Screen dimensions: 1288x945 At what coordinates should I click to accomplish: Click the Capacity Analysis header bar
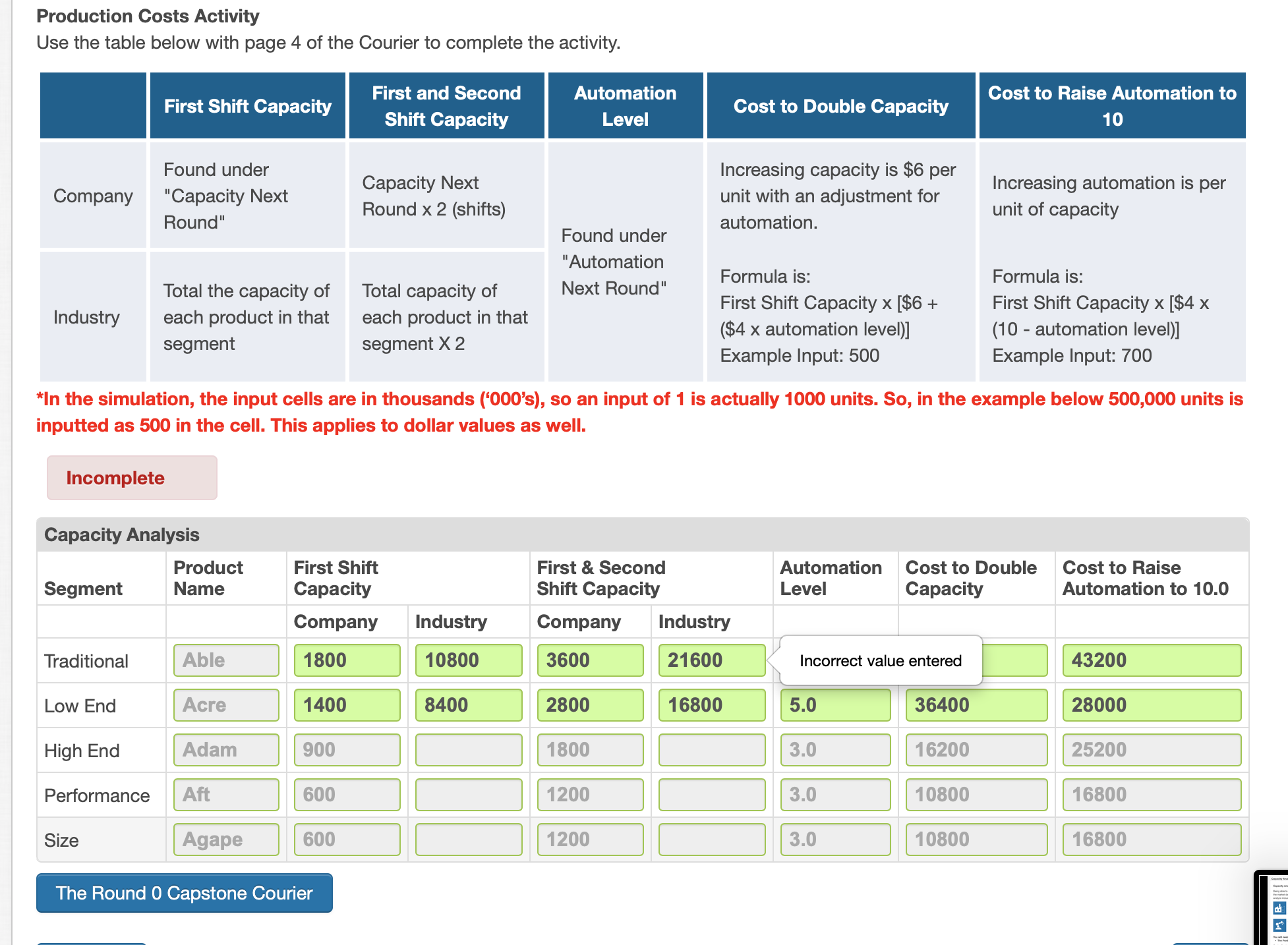click(121, 534)
